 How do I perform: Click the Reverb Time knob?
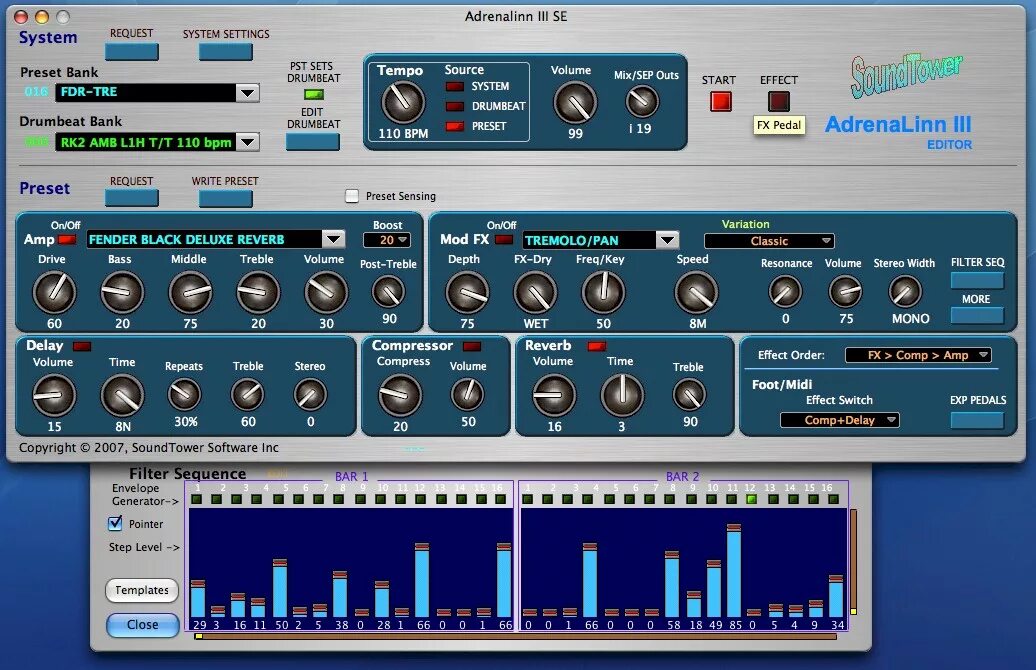click(622, 395)
